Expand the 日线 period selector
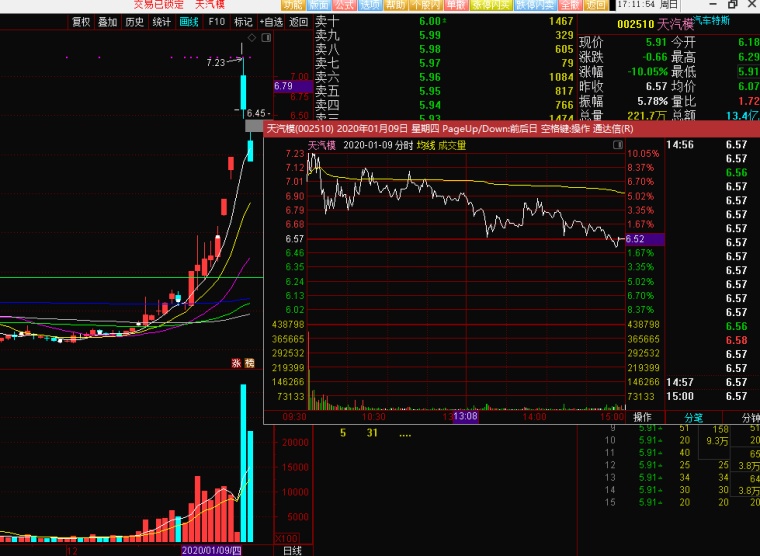This screenshot has height=556, width=760. (292, 550)
